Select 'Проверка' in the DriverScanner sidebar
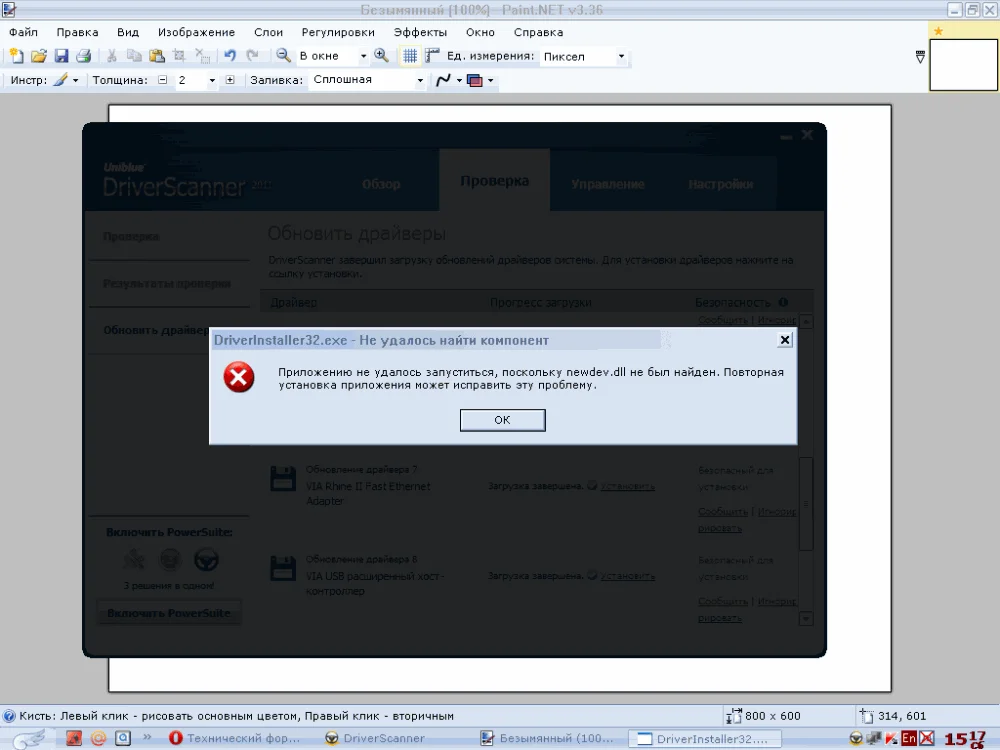Image resolution: width=1000 pixels, height=750 pixels. click(x=131, y=237)
